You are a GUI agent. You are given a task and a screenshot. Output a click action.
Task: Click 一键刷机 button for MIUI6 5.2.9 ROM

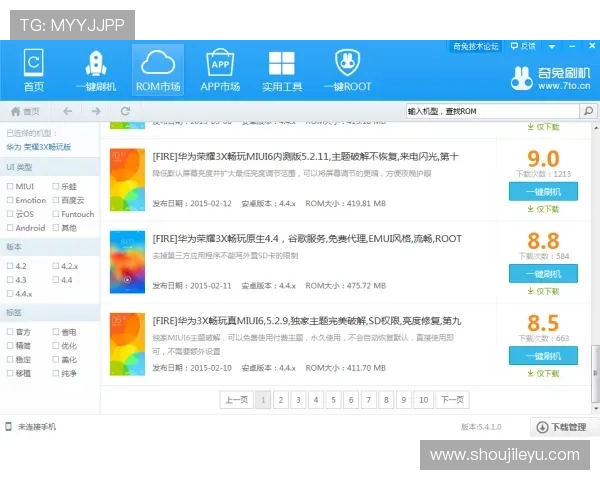(543, 356)
